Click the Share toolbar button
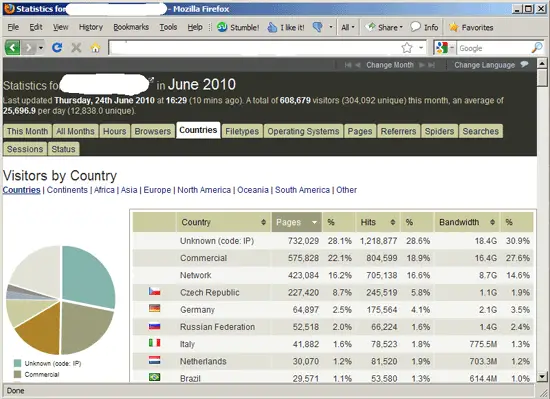This screenshot has height=399, width=550. coord(384,27)
